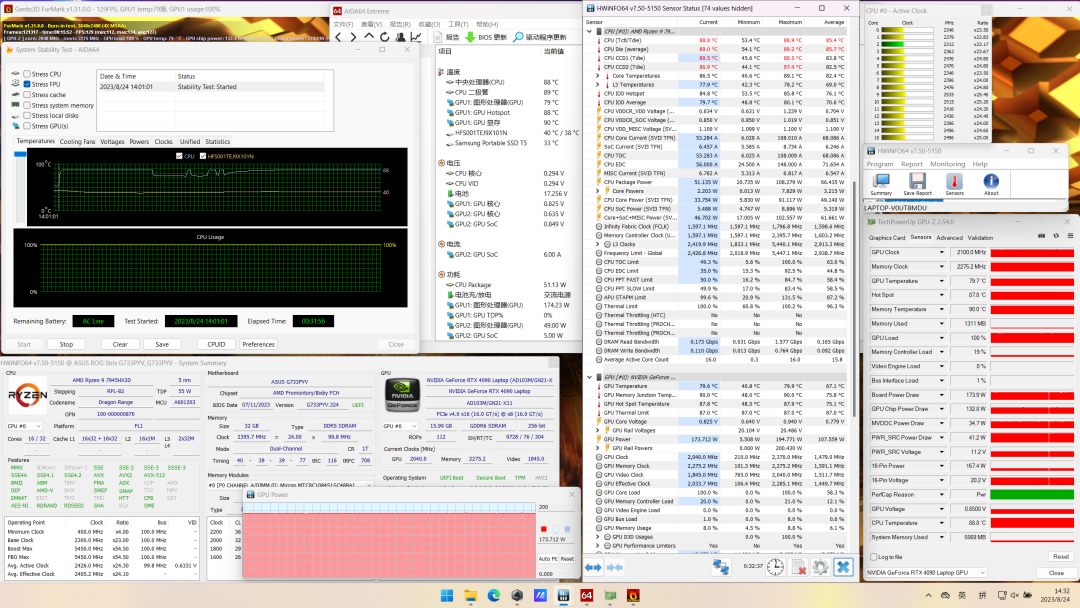The height and width of the screenshot is (608, 1080).
Task: Click the clock reset-timer icon in sensor status
Action: (775, 567)
